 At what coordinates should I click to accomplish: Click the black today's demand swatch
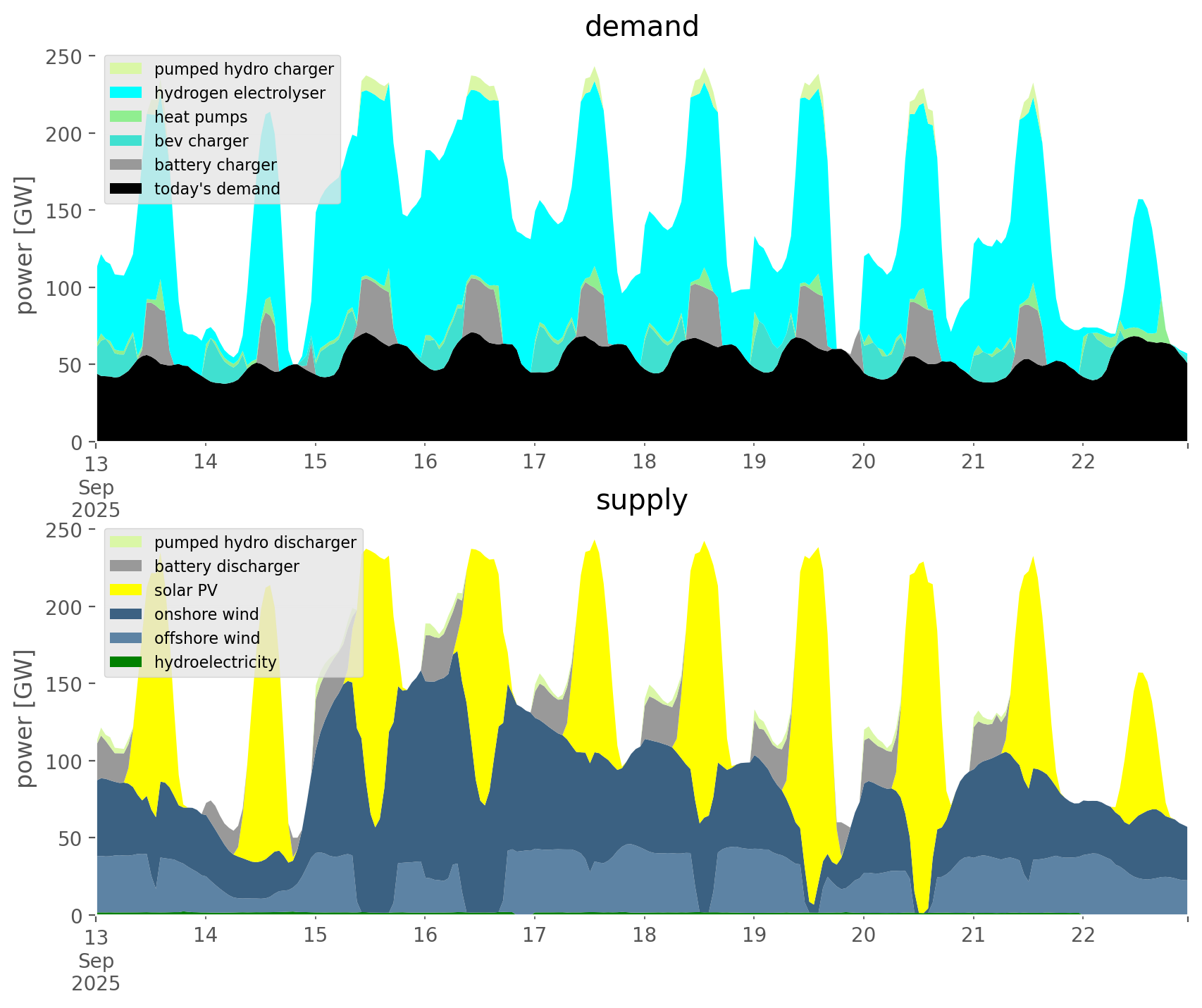(x=126, y=189)
